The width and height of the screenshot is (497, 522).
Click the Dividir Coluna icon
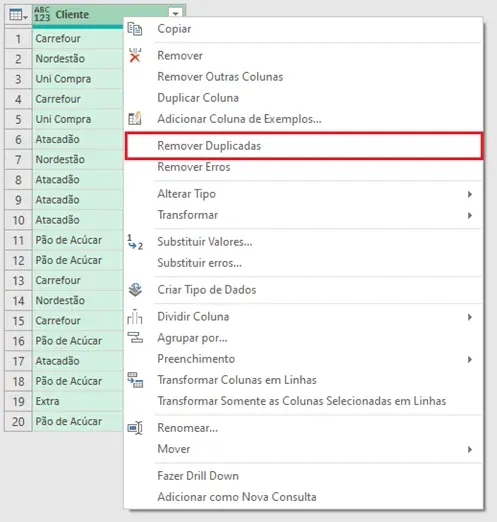tap(135, 317)
